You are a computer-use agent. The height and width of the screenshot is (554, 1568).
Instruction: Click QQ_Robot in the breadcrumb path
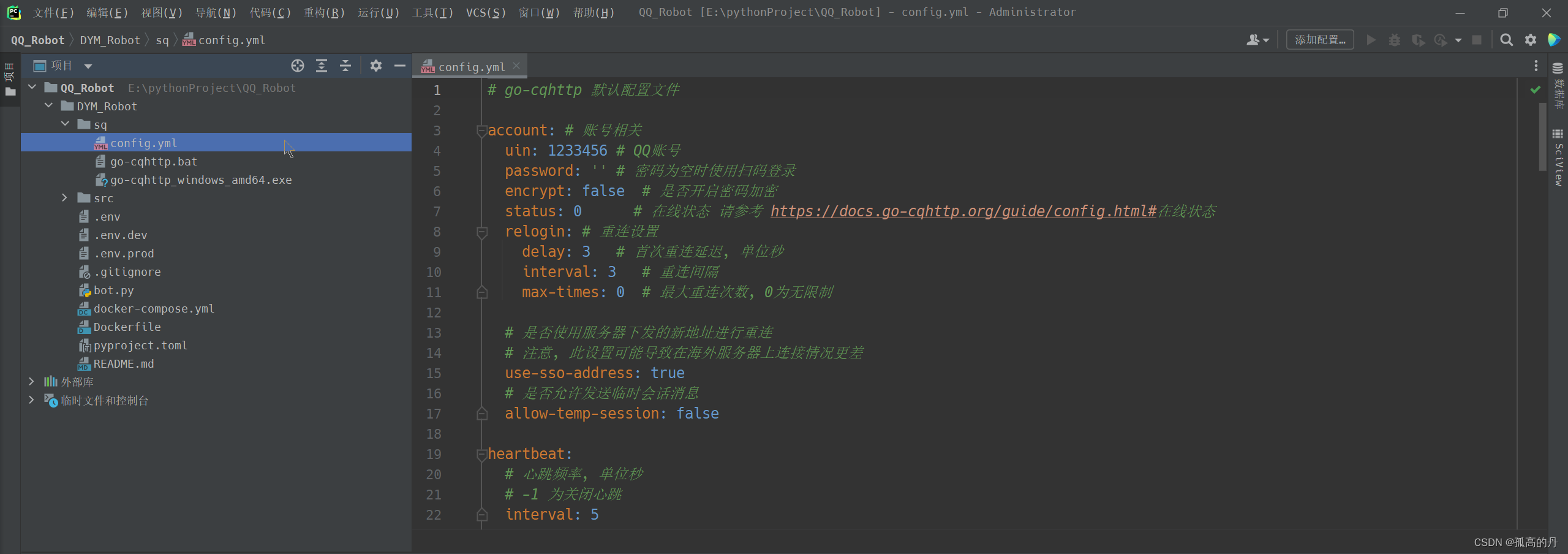(37, 40)
